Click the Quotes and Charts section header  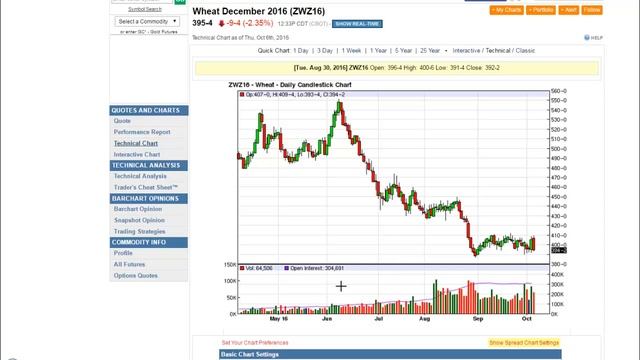149,110
